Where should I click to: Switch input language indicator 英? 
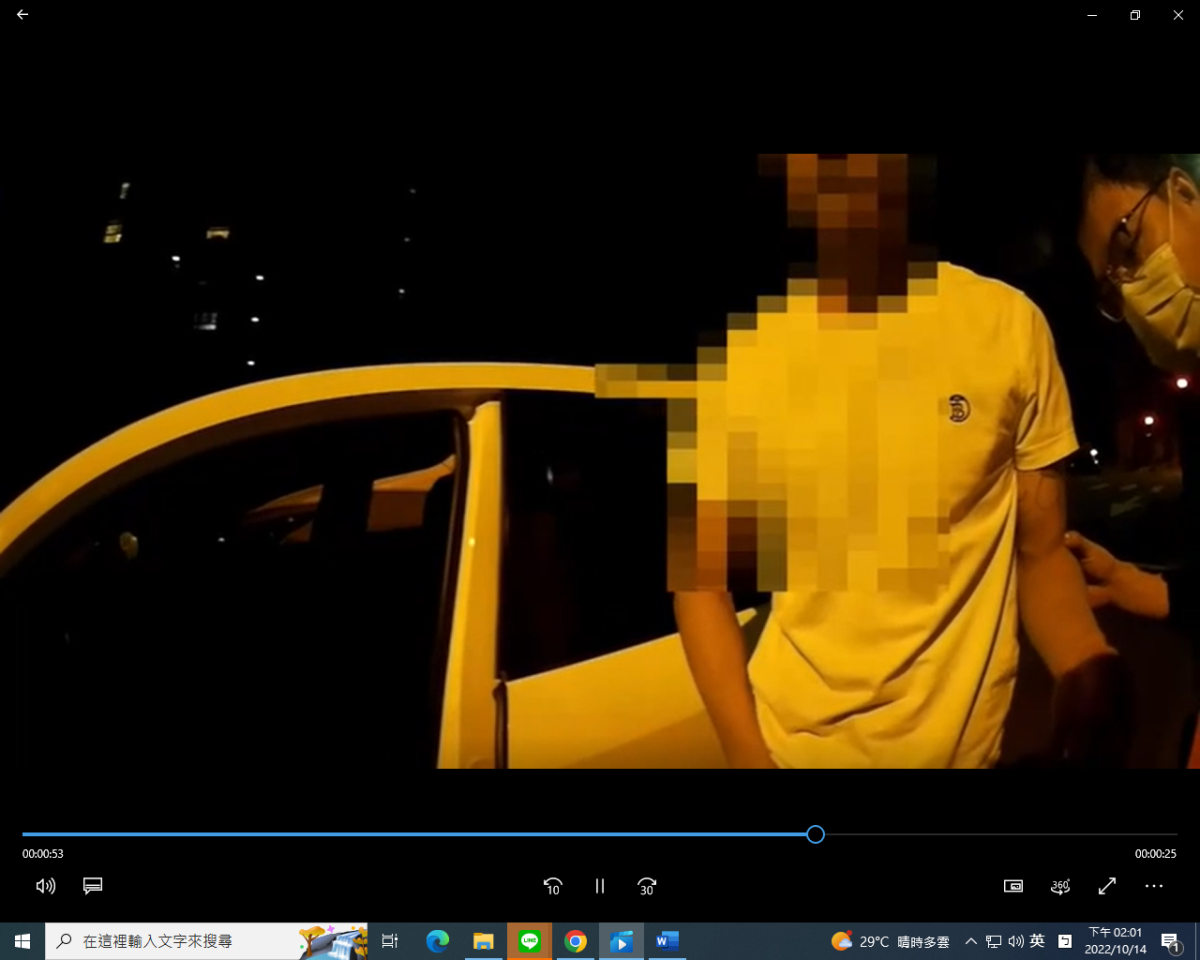coord(1038,941)
